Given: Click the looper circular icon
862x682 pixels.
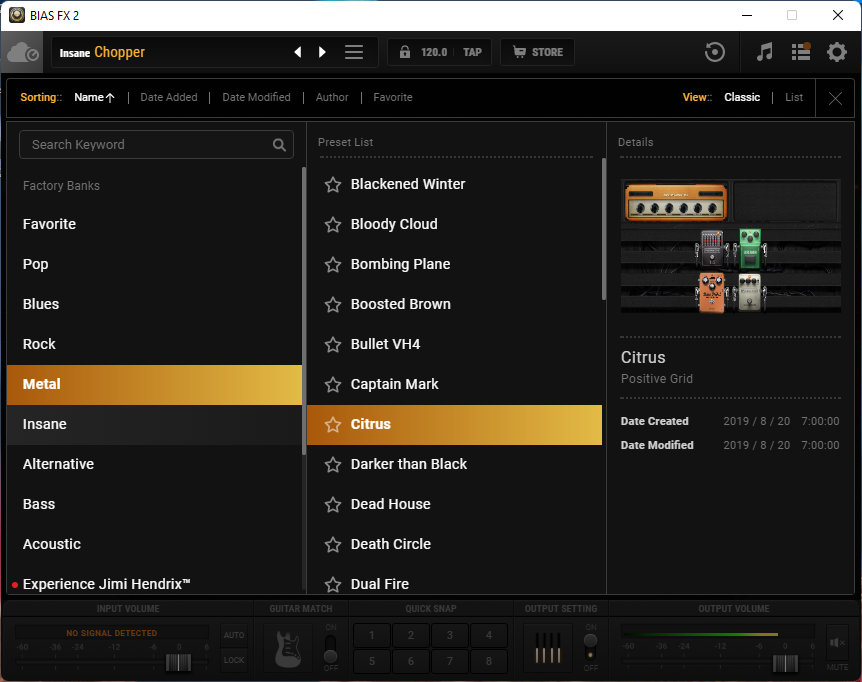Looking at the screenshot, I should [715, 52].
